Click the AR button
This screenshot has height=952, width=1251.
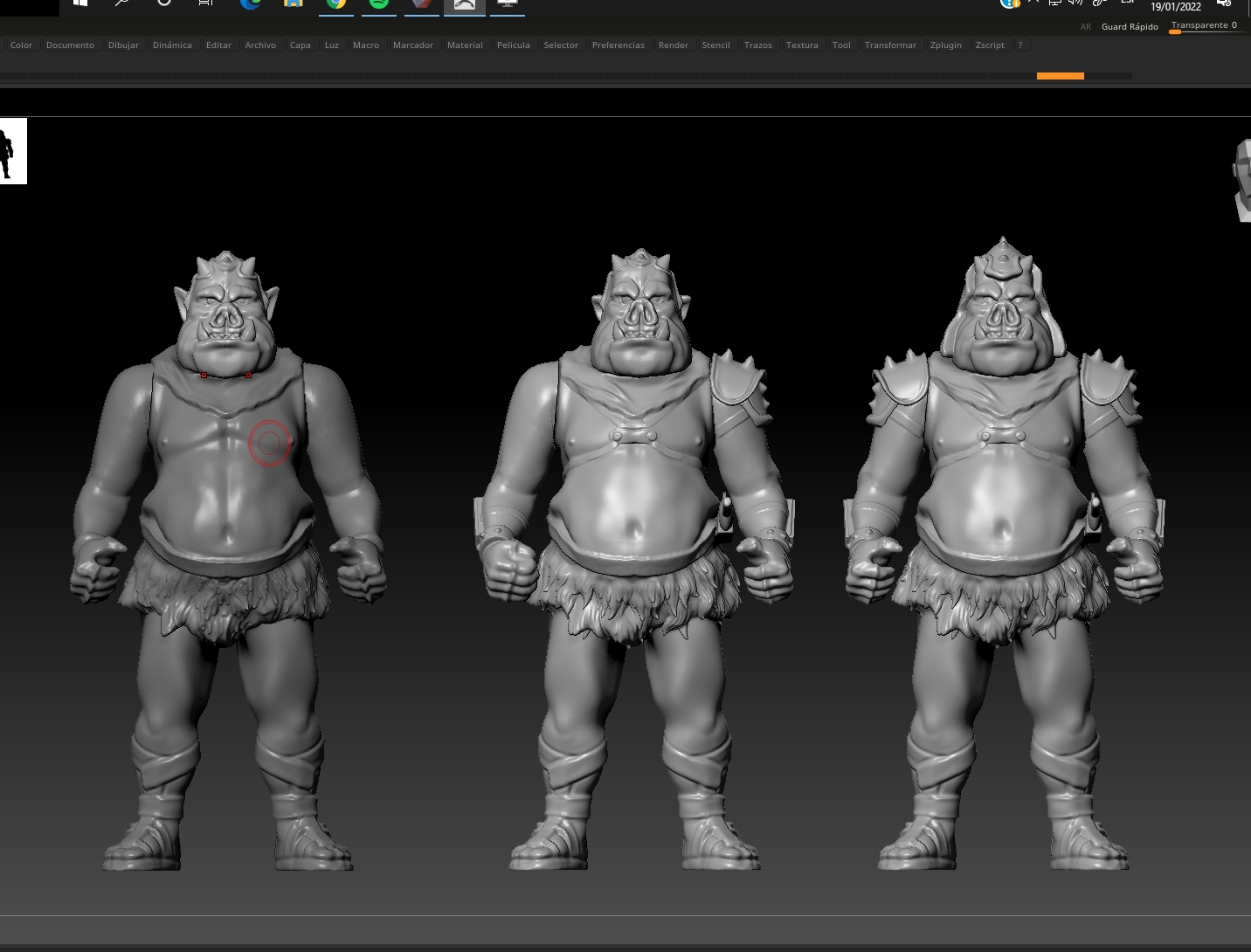[x=1086, y=27]
